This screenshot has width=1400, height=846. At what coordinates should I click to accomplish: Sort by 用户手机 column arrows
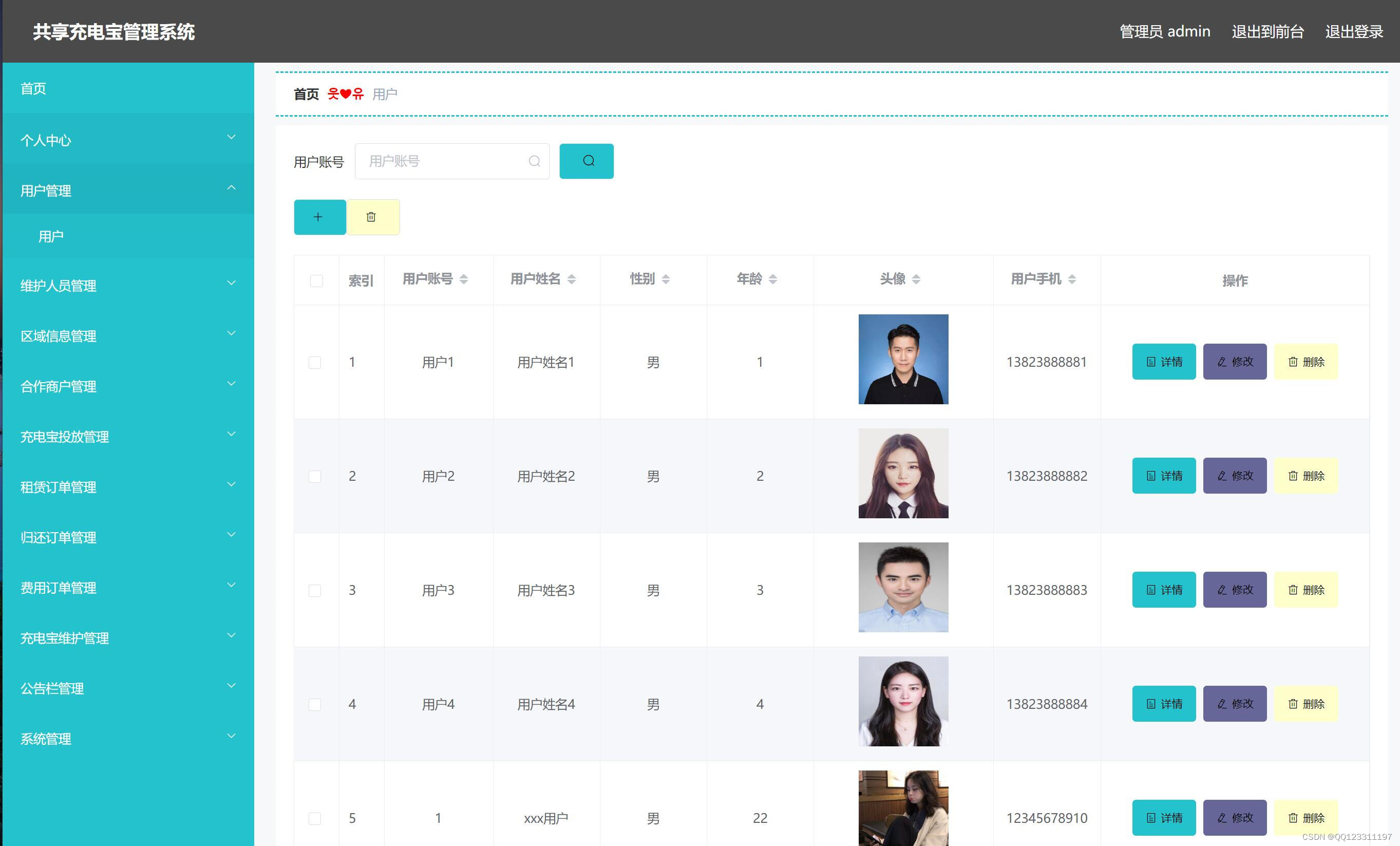click(x=1072, y=279)
